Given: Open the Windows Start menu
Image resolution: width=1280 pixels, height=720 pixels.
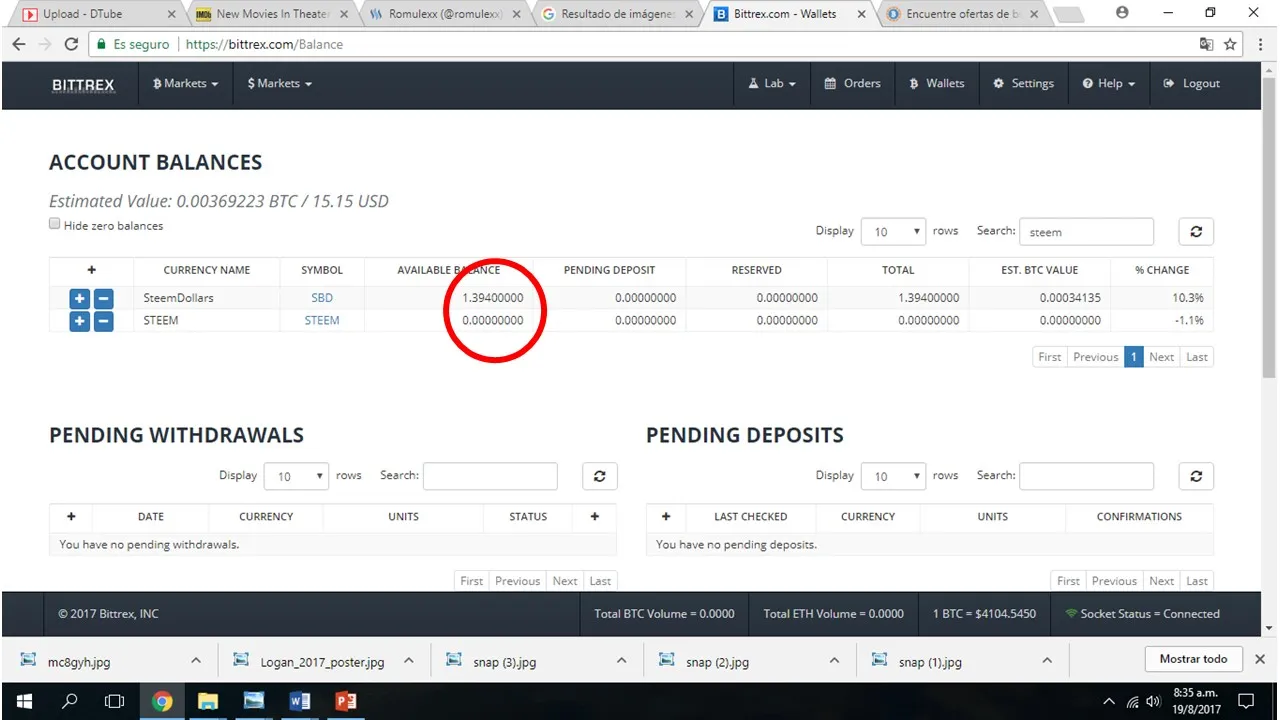Looking at the screenshot, I should pos(24,701).
